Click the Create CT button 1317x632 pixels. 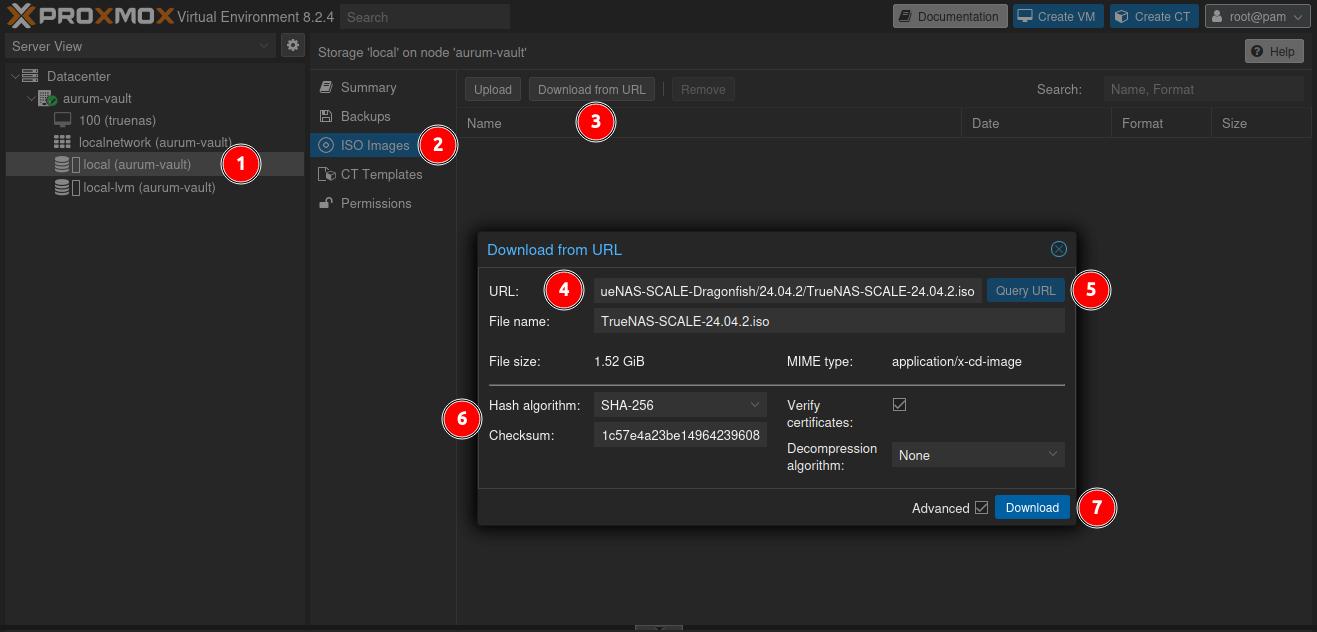pos(1155,16)
